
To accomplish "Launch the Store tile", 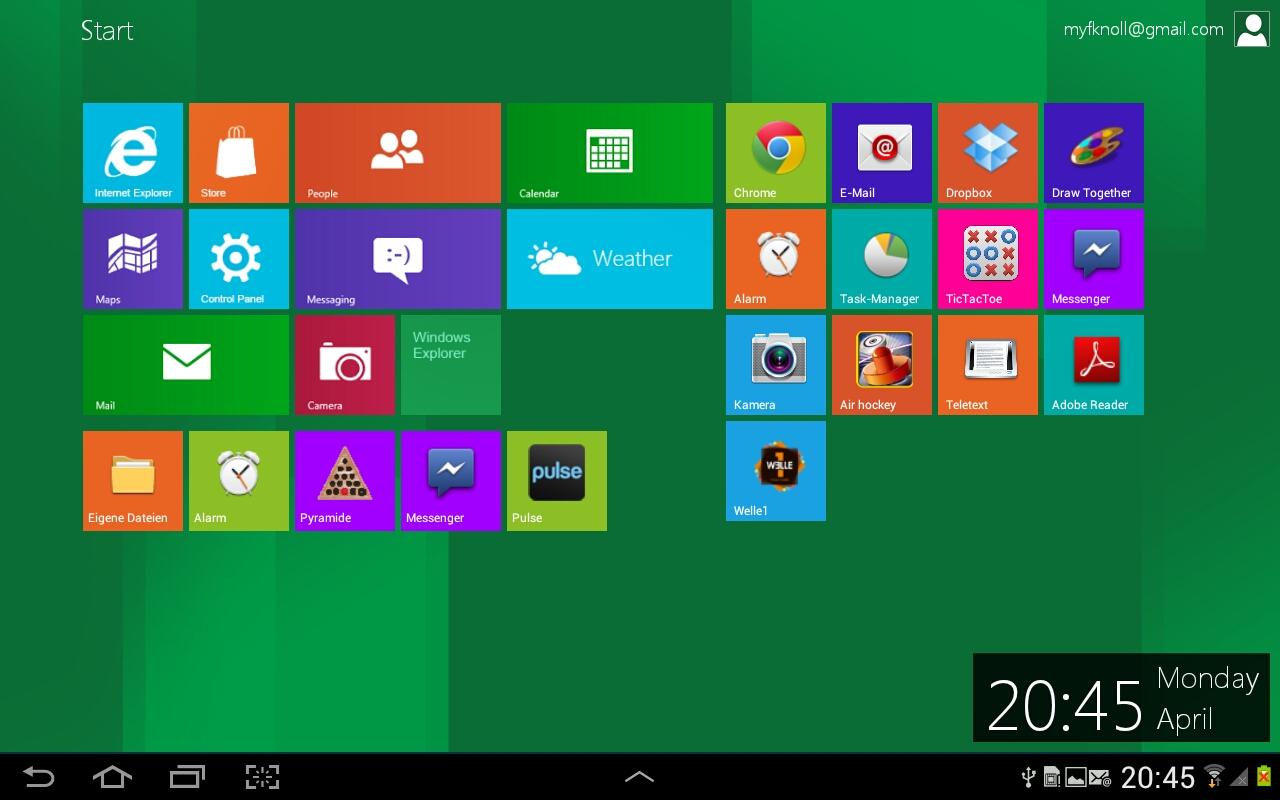I will click(239, 153).
